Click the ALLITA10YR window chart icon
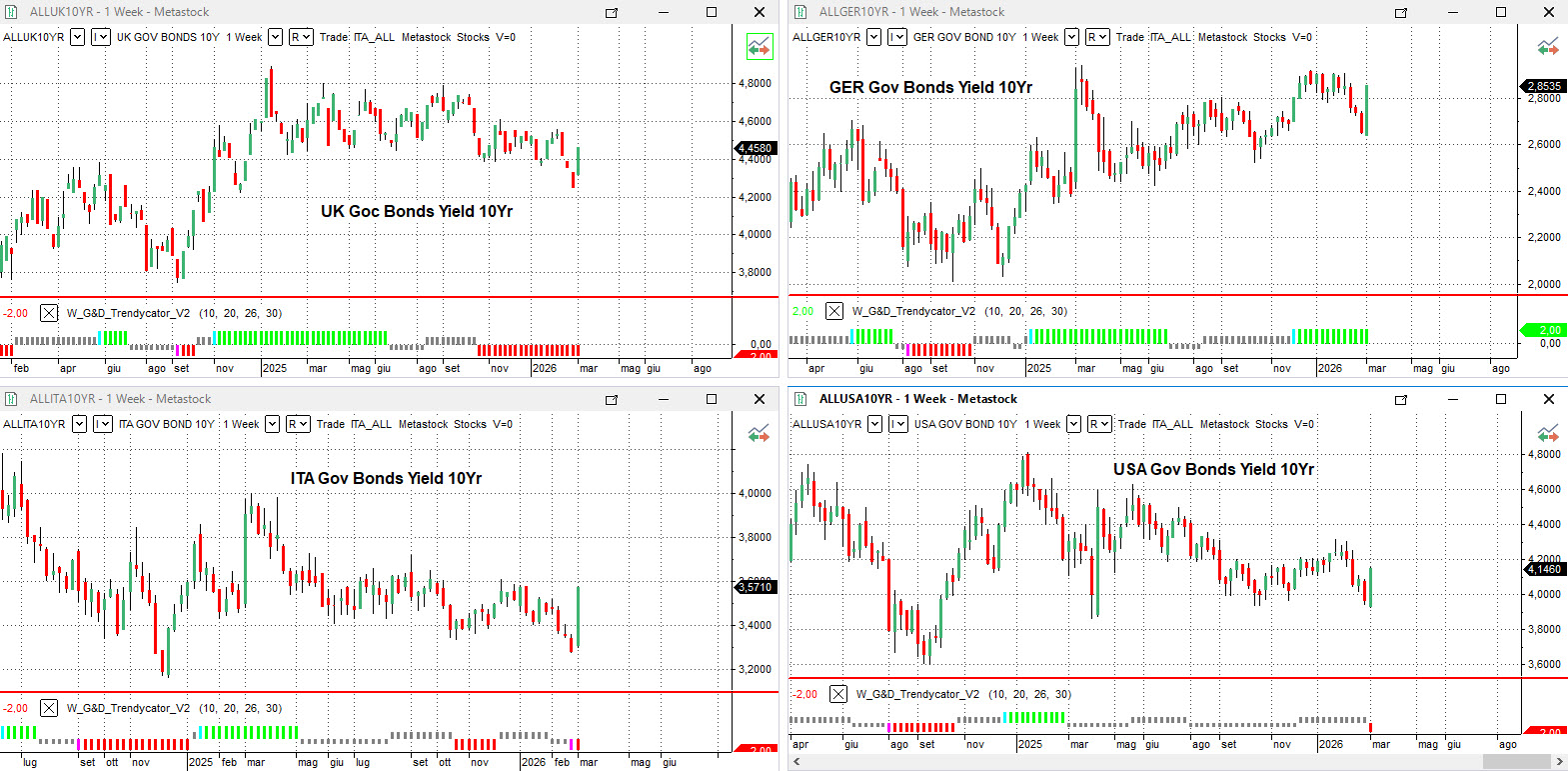1568x771 pixels. pos(12,399)
